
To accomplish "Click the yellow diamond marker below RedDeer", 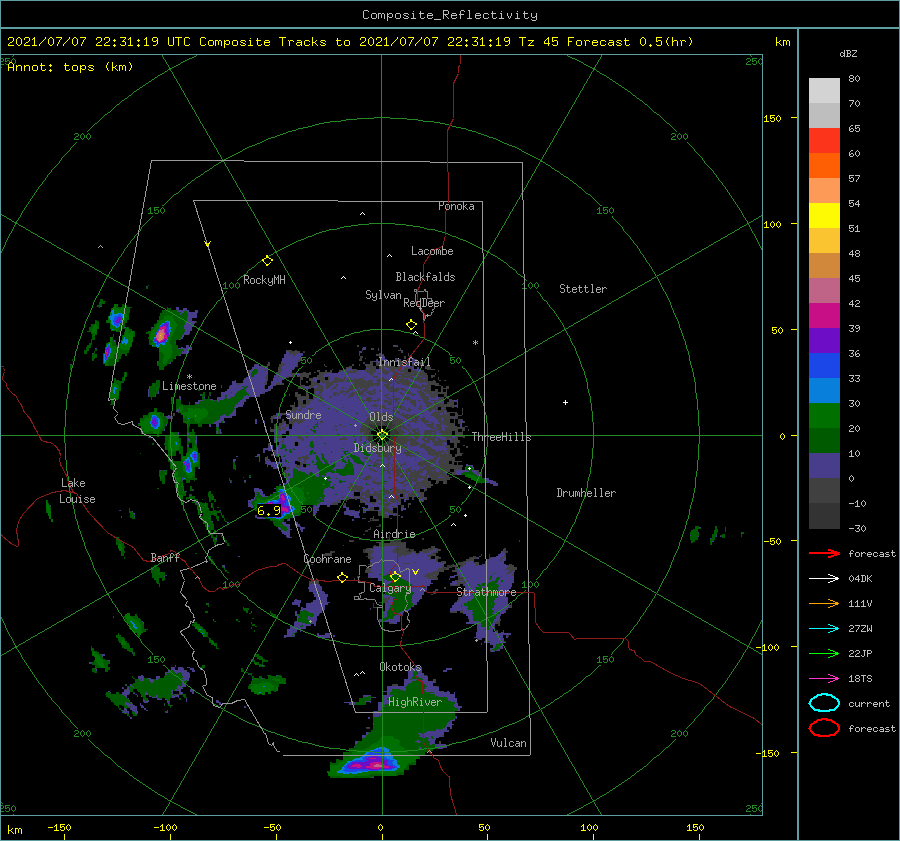I will click(x=411, y=325).
